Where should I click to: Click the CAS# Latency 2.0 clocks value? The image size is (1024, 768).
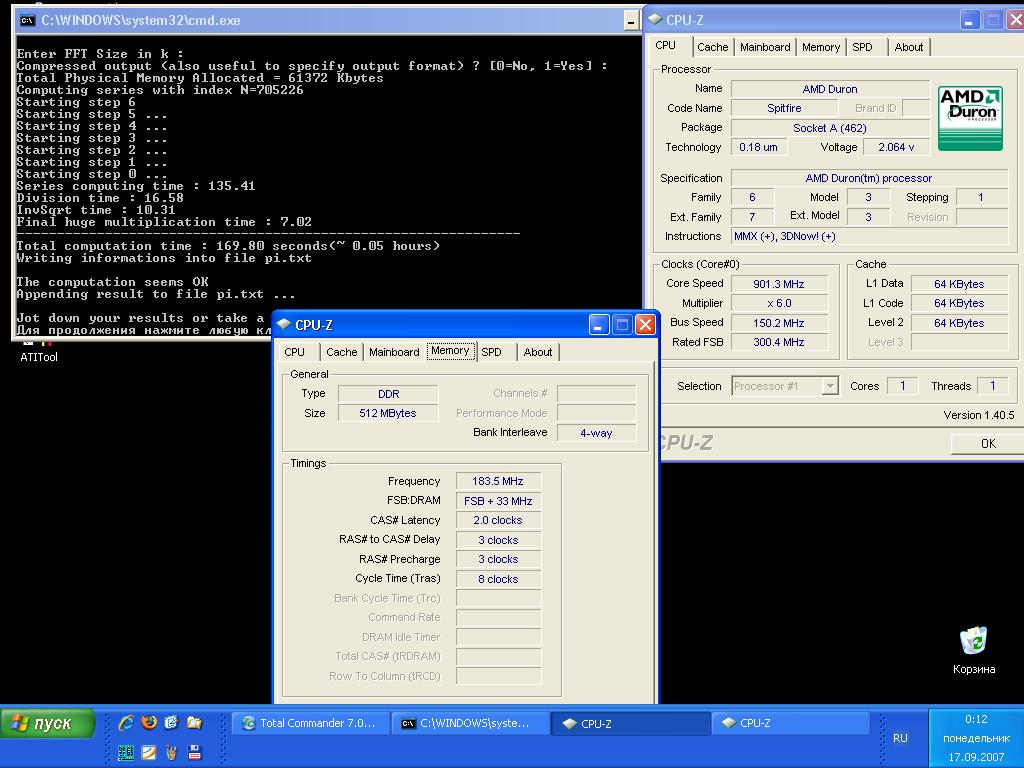(x=498, y=520)
